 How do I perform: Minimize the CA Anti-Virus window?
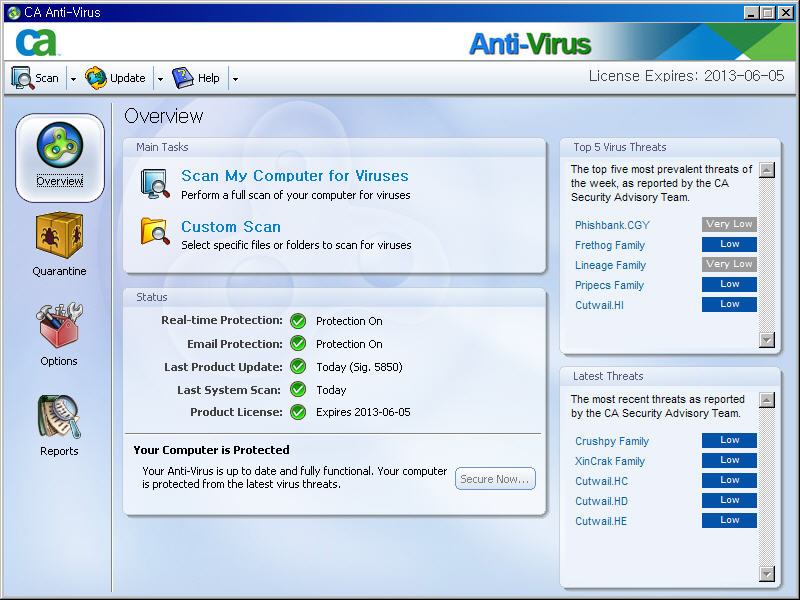[751, 13]
